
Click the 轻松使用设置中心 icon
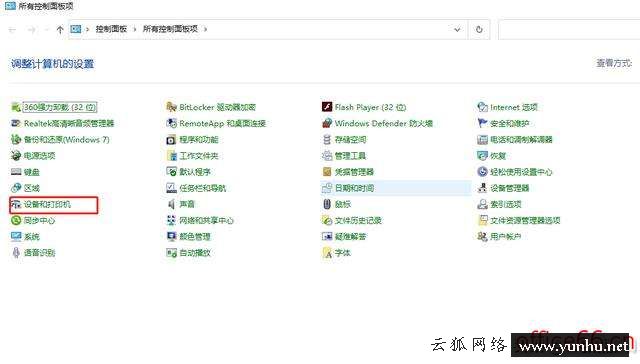tap(482, 172)
